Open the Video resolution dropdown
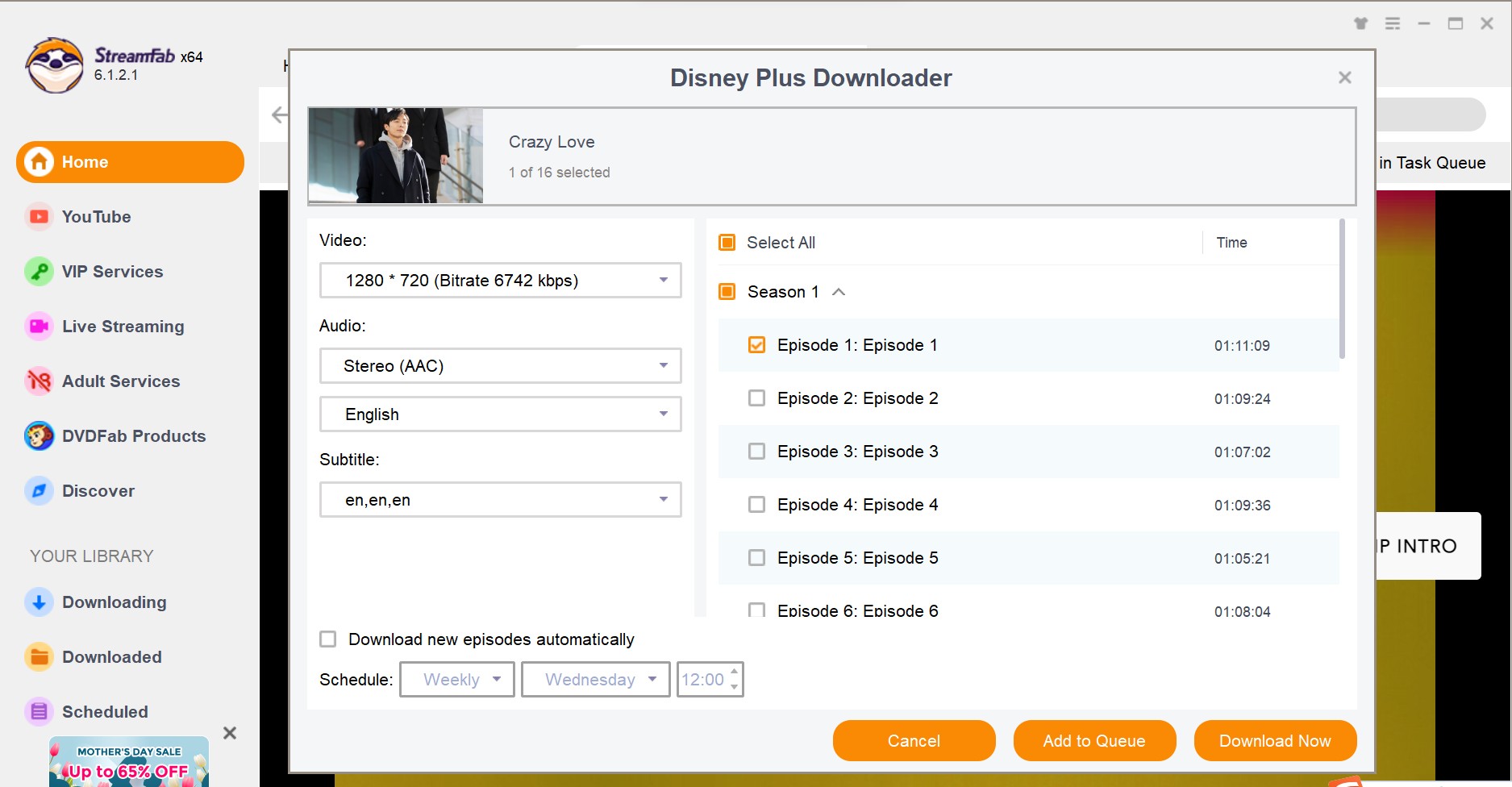1512x787 pixels. 500,281
